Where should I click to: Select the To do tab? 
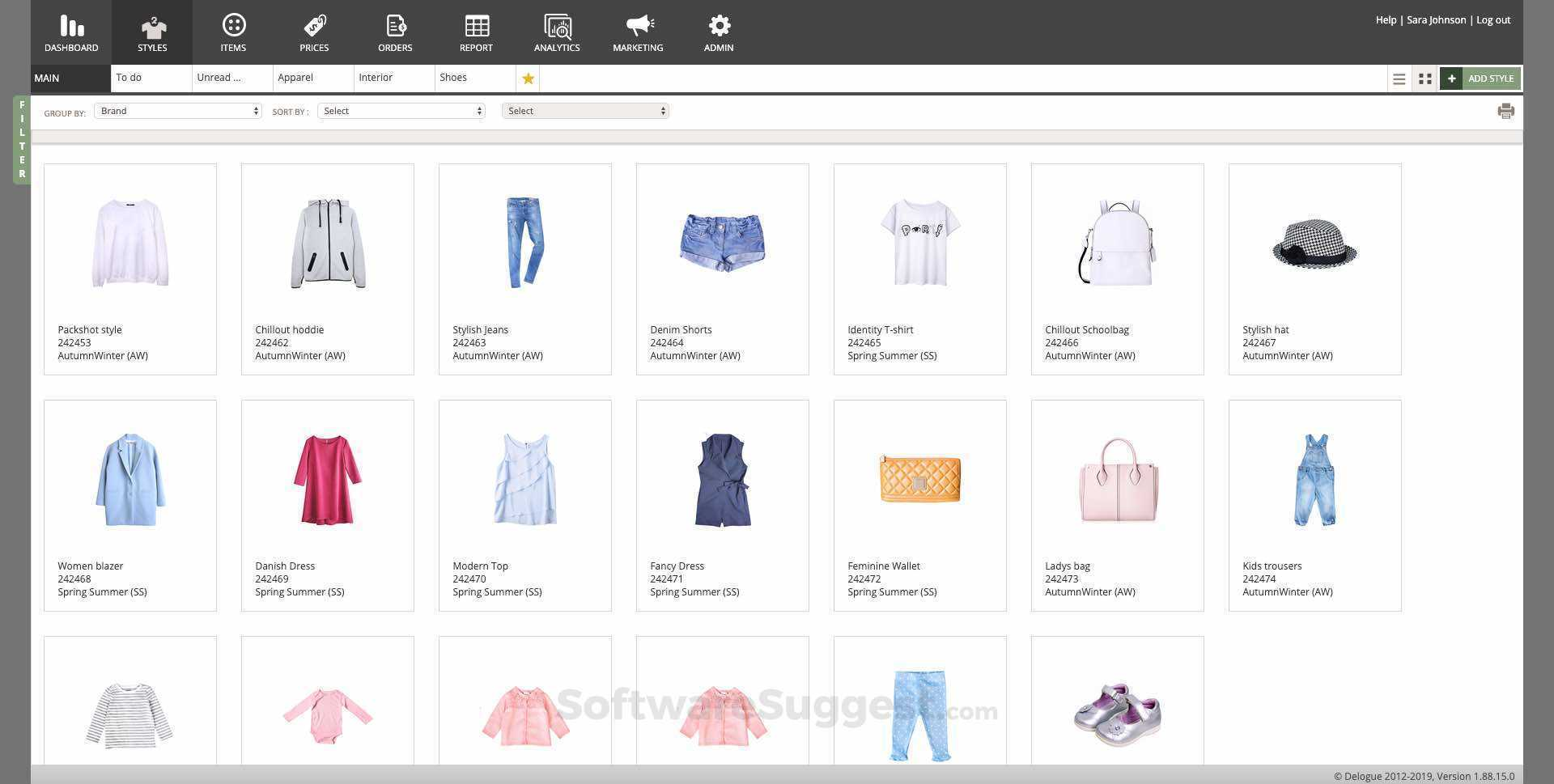click(151, 78)
